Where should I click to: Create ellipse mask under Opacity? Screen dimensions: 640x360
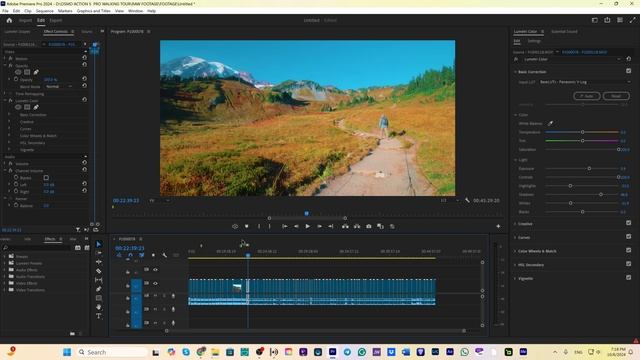click(18, 72)
